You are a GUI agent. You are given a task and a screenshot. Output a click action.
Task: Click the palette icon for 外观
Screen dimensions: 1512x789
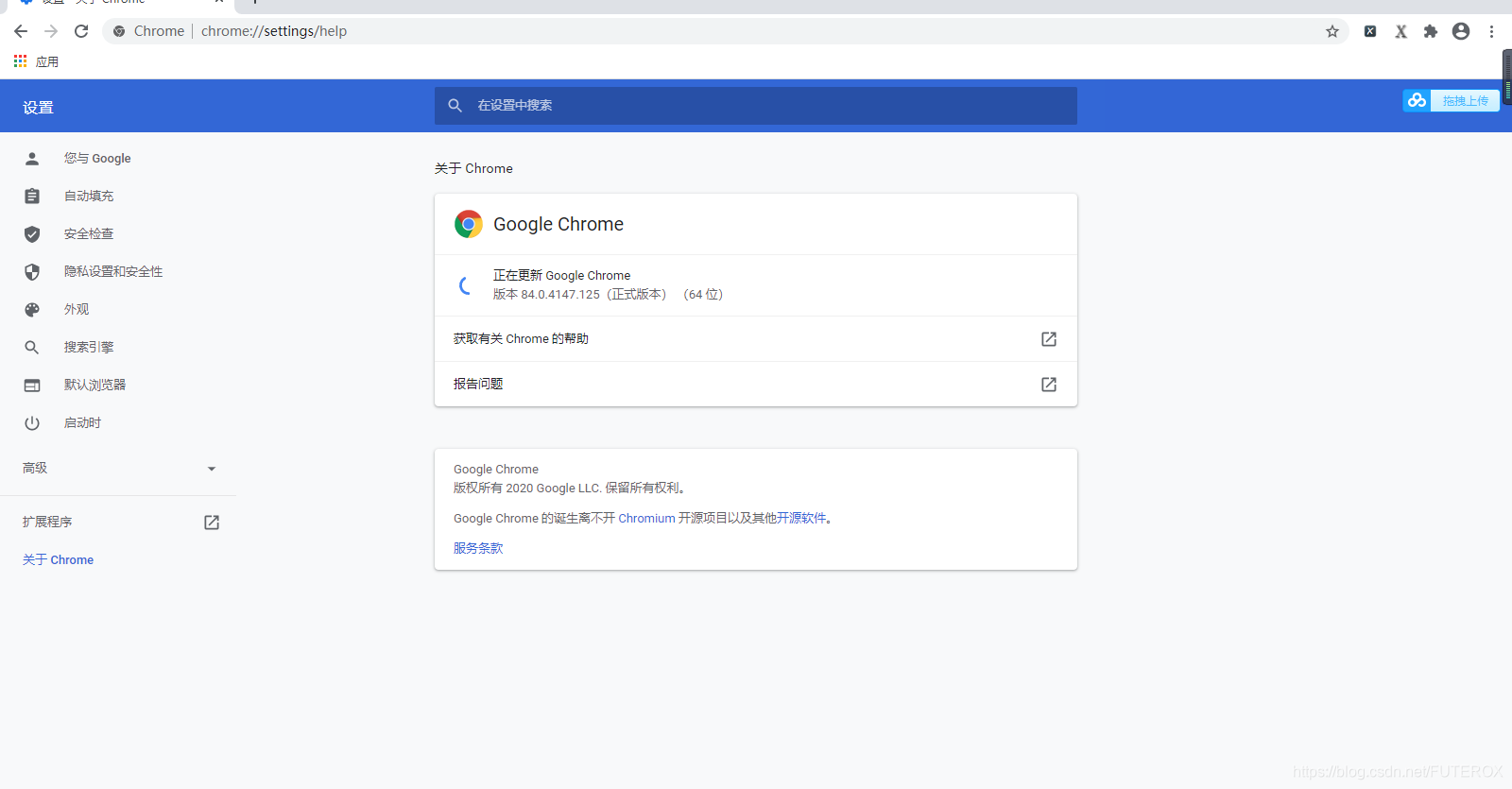32,310
